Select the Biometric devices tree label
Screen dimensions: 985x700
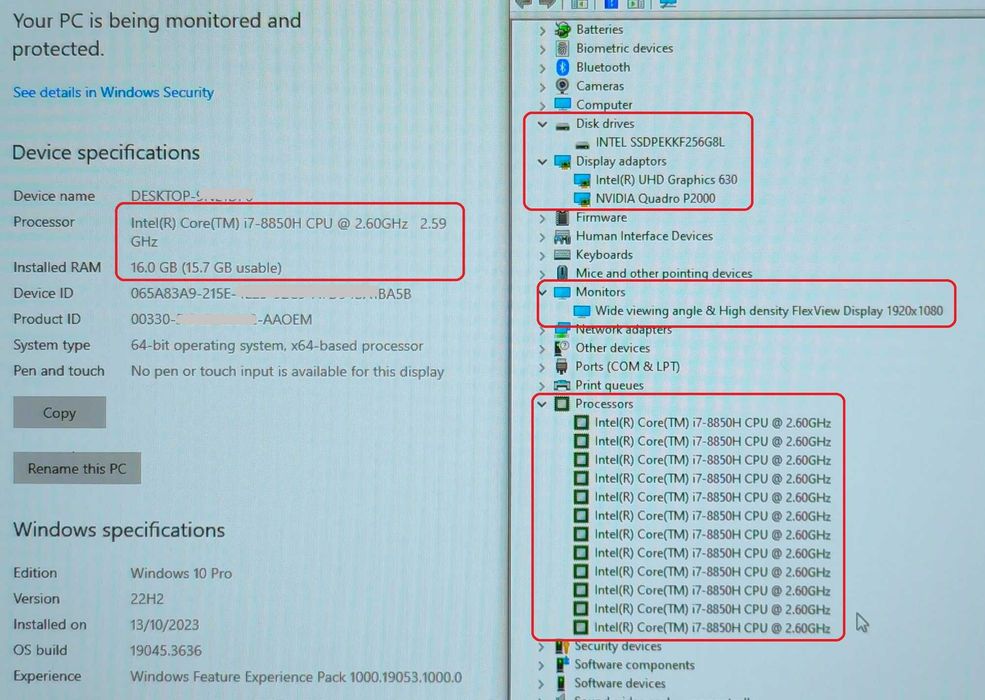click(624, 48)
